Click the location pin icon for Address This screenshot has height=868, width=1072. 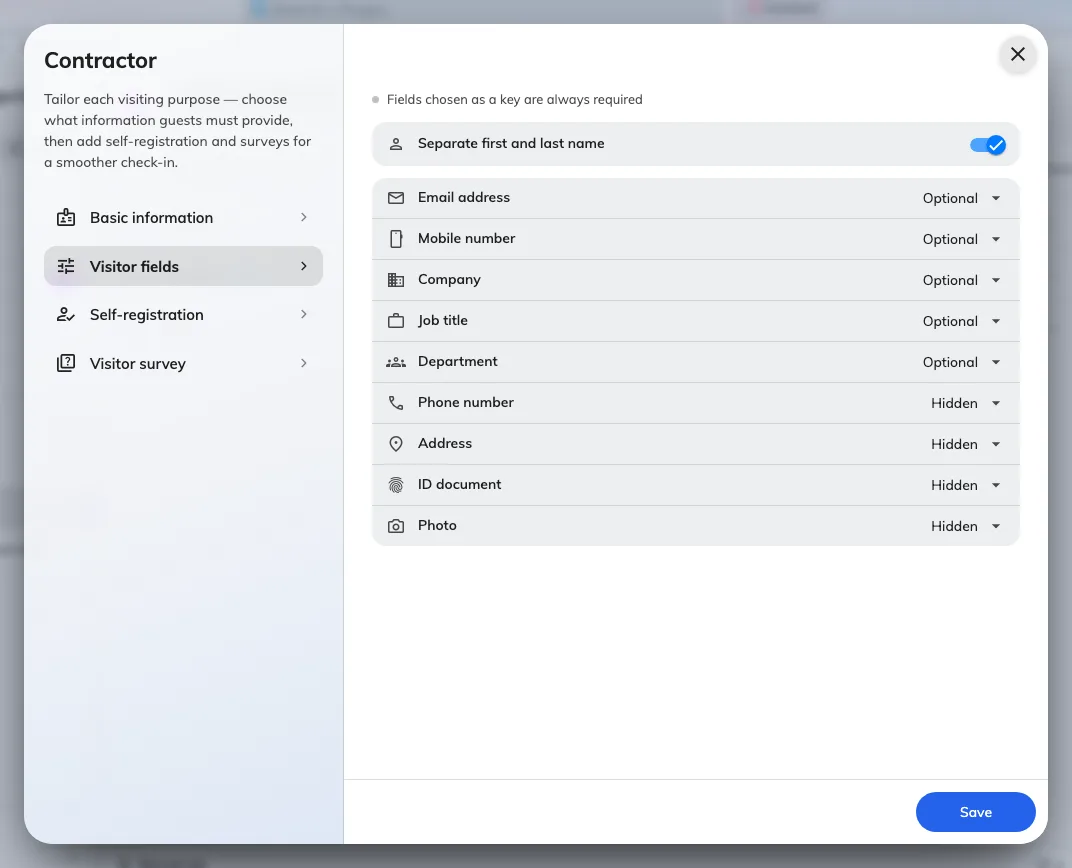(396, 444)
